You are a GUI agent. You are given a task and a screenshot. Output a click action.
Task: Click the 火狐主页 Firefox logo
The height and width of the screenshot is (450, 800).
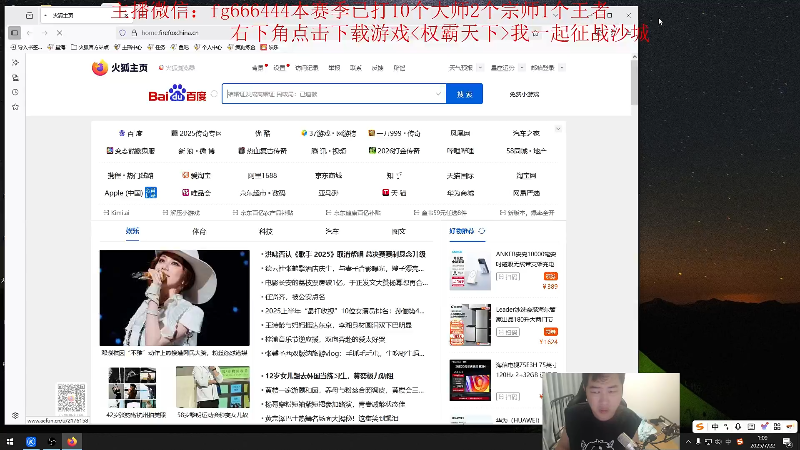(120, 68)
